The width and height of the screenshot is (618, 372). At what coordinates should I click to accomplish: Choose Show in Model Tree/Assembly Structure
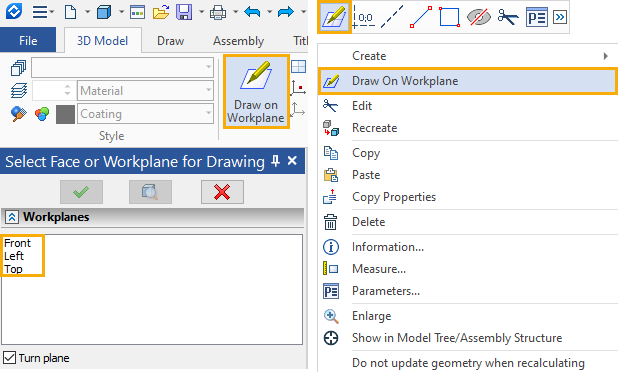coord(467,338)
